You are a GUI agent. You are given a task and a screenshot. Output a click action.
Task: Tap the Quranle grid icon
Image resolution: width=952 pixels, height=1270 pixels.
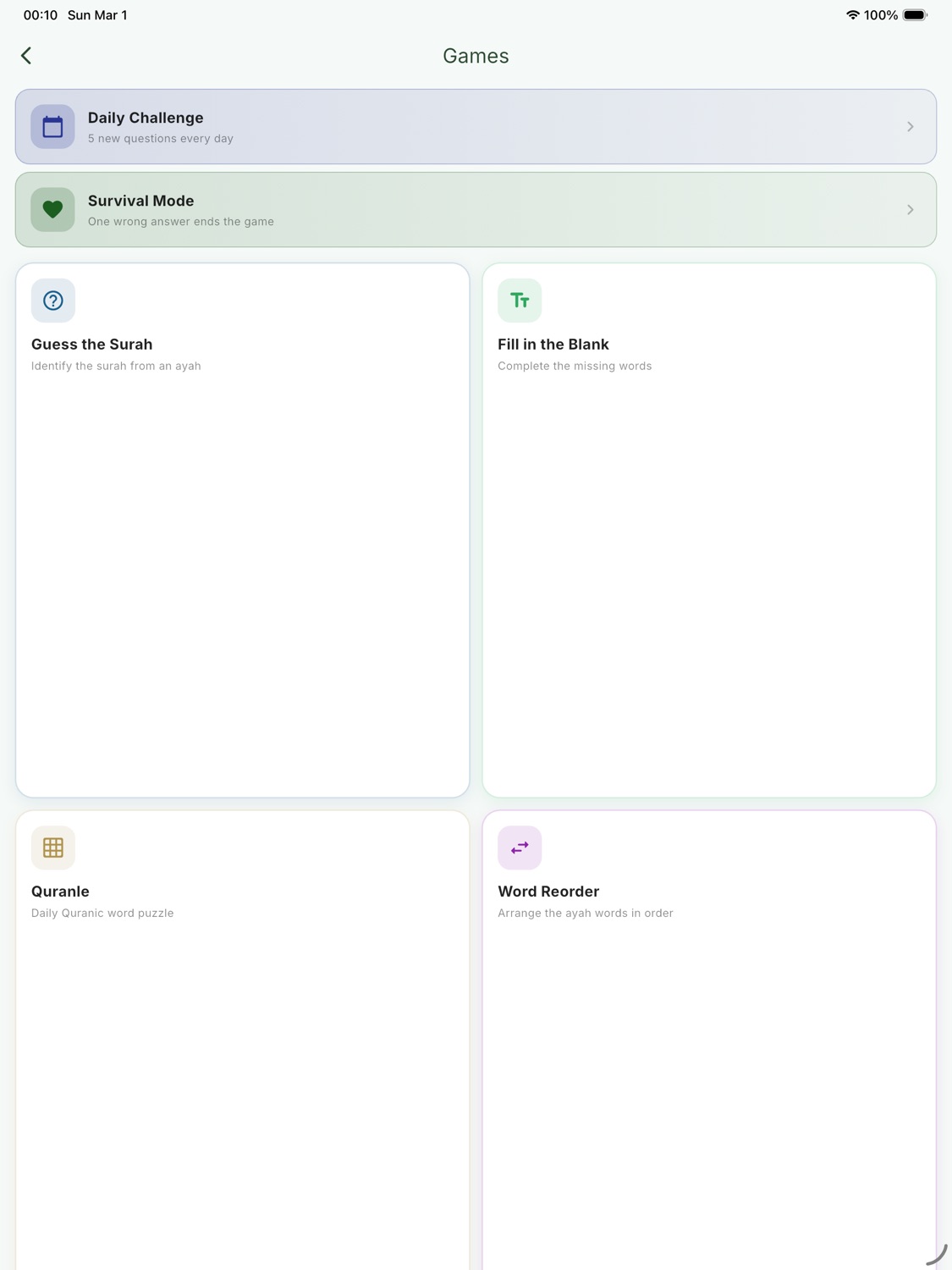coord(53,848)
